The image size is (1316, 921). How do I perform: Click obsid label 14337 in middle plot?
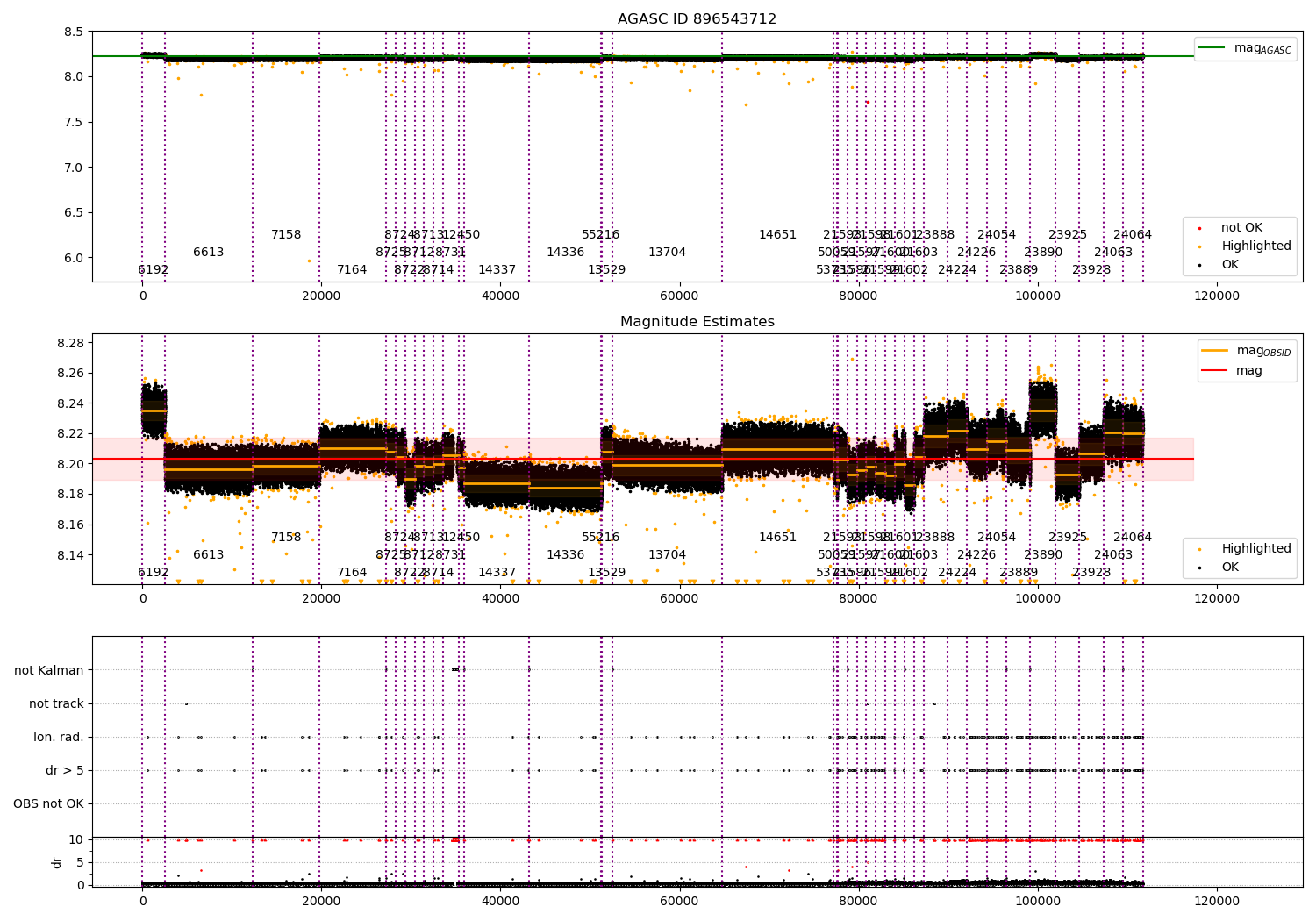(x=497, y=573)
